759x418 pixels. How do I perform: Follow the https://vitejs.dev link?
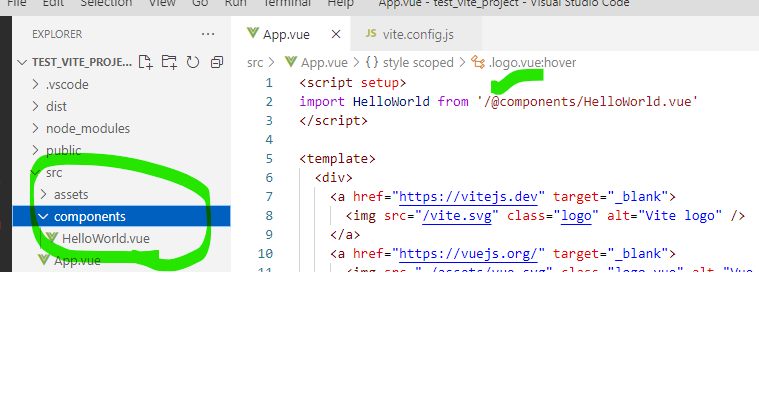click(468, 196)
